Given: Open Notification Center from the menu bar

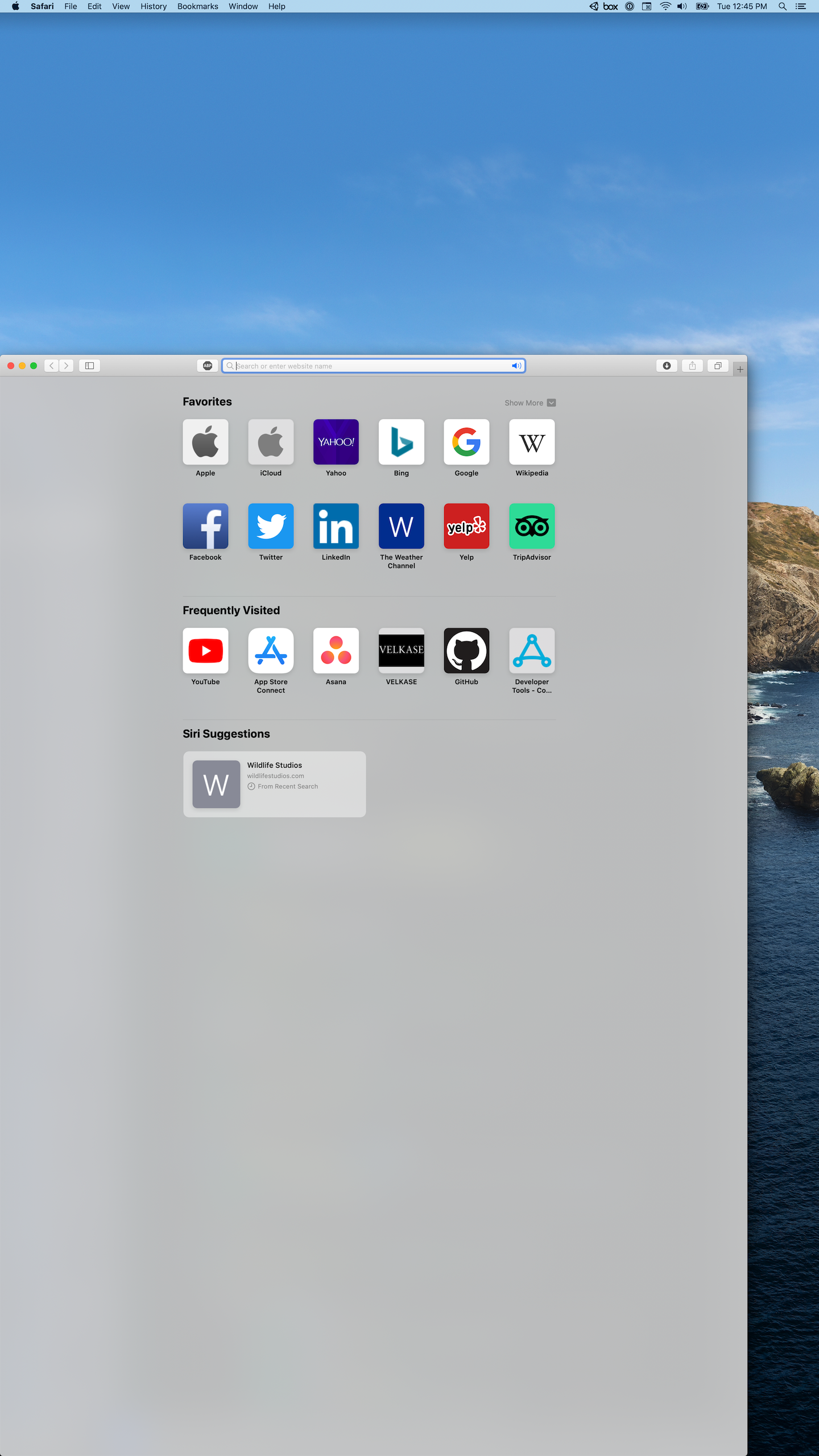Looking at the screenshot, I should pos(801,6).
